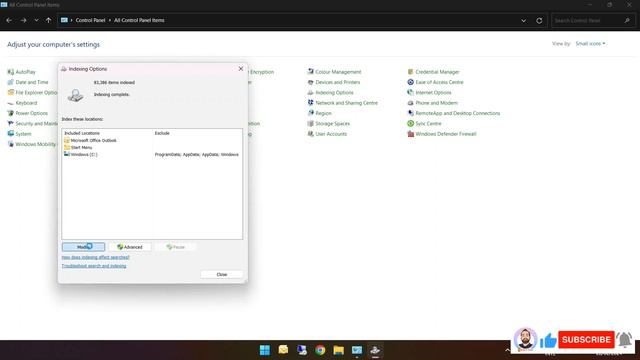Open the Mail app on taskbar
The image size is (640, 360).
coord(283,350)
